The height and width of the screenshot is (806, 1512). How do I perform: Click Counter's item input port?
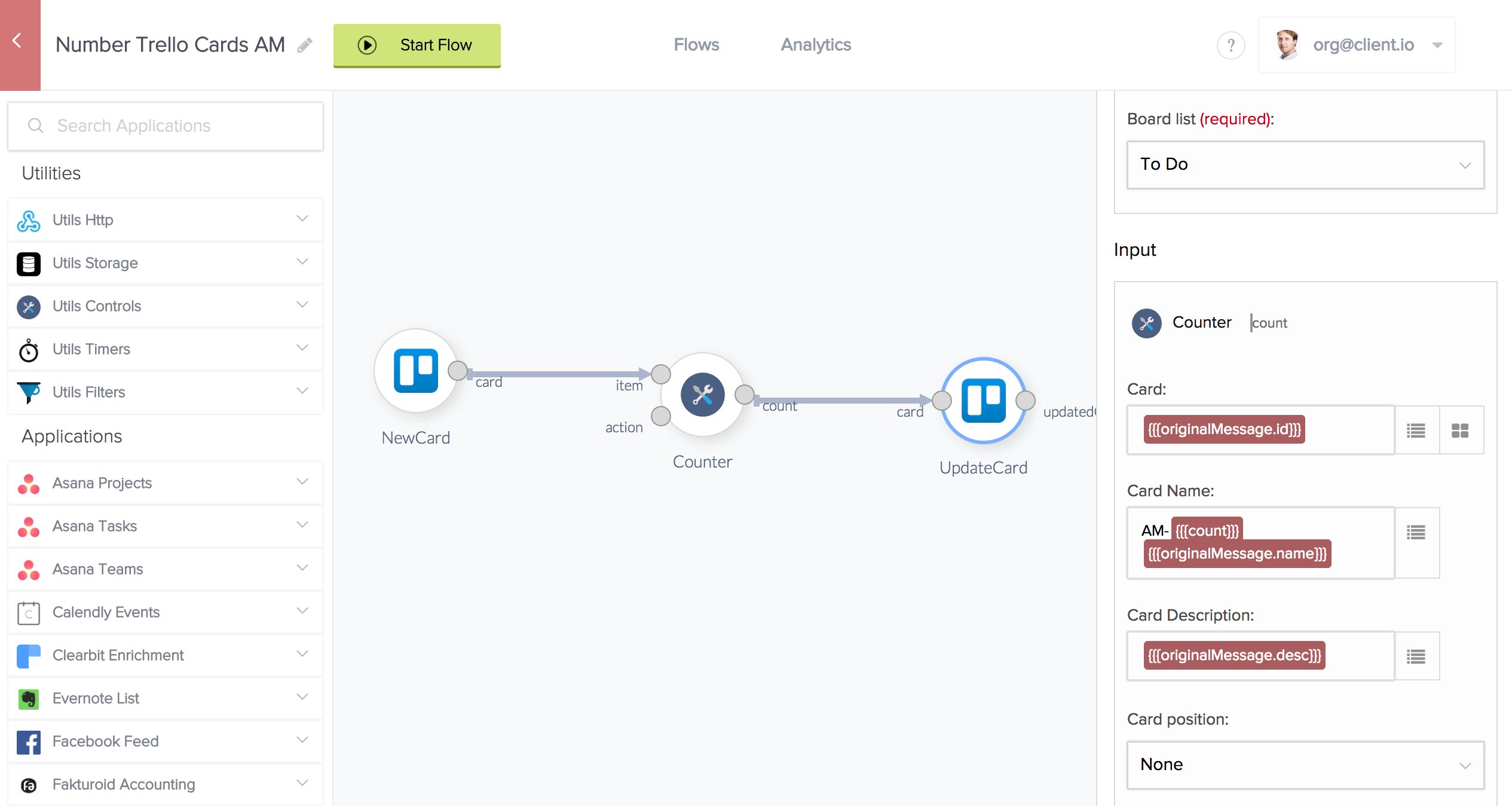click(661, 374)
